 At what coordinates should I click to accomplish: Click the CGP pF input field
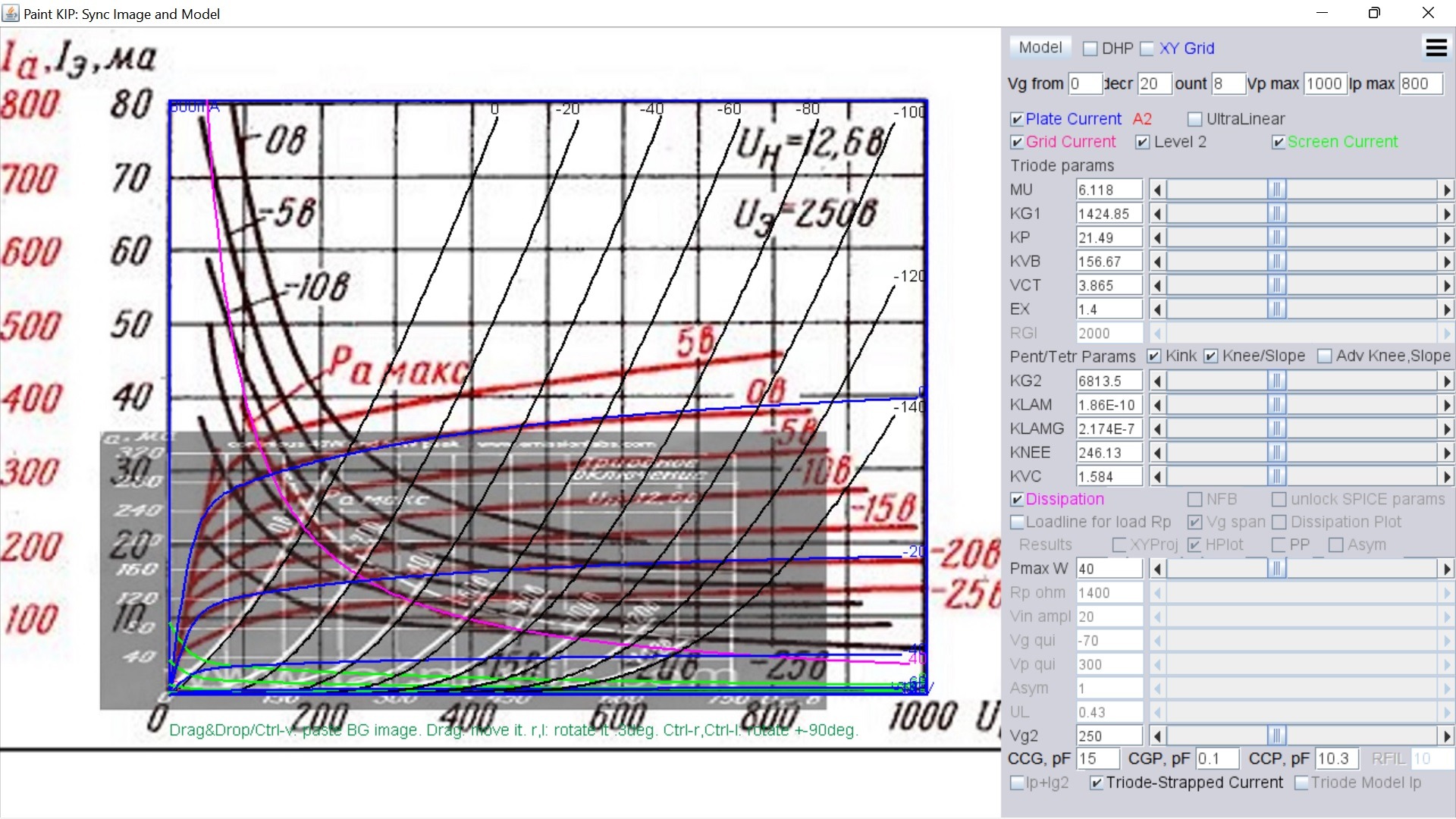[1217, 758]
